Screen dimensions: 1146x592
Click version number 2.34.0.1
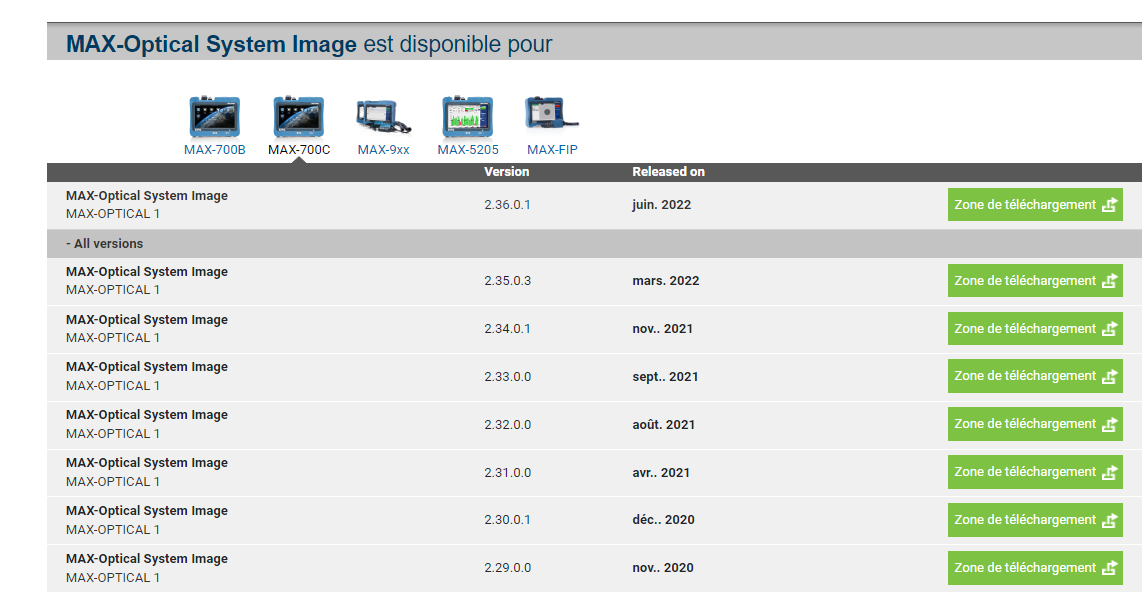[507, 329]
